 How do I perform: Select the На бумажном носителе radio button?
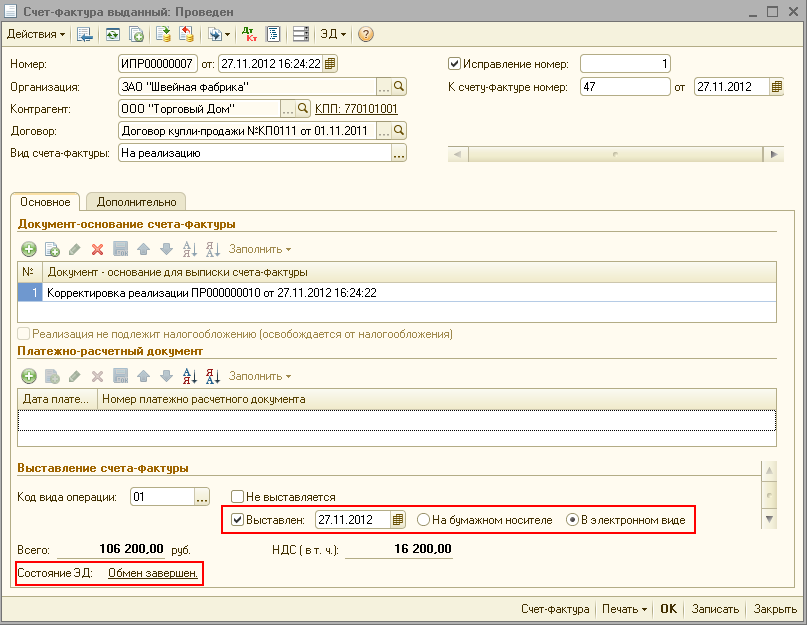[424, 520]
